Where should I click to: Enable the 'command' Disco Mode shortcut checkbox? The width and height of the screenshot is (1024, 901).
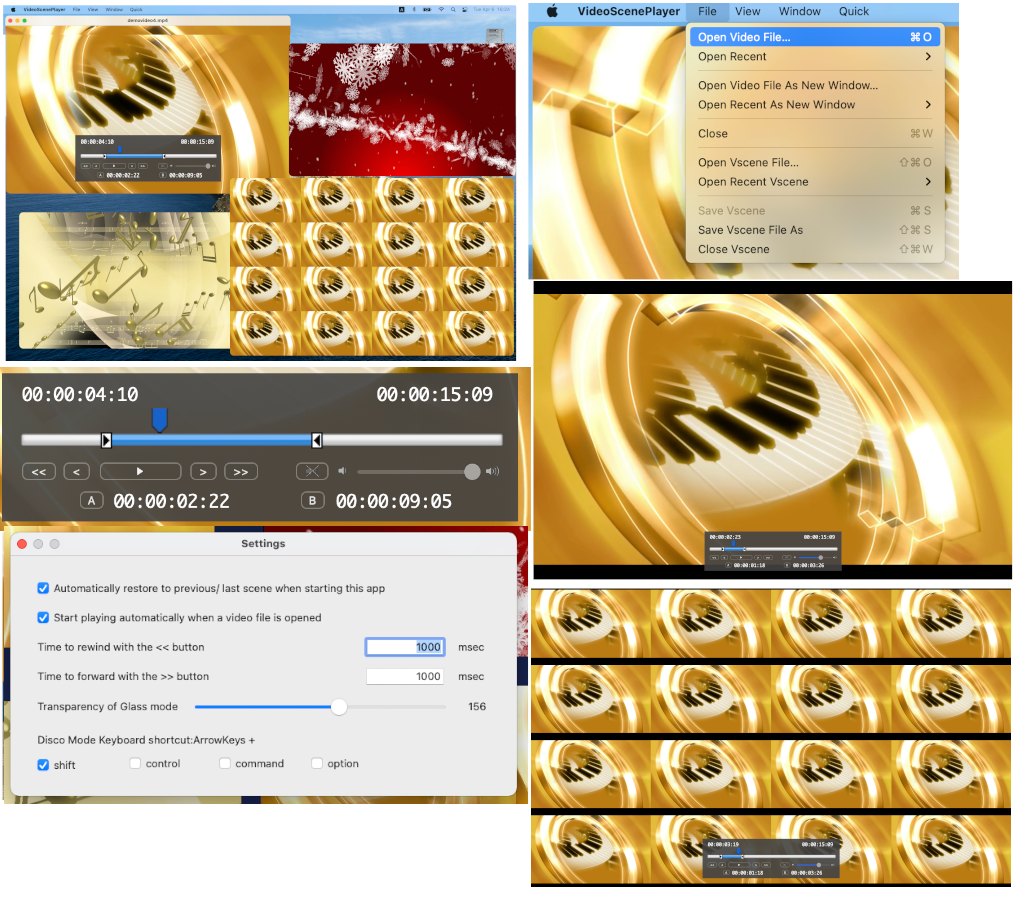click(x=224, y=763)
